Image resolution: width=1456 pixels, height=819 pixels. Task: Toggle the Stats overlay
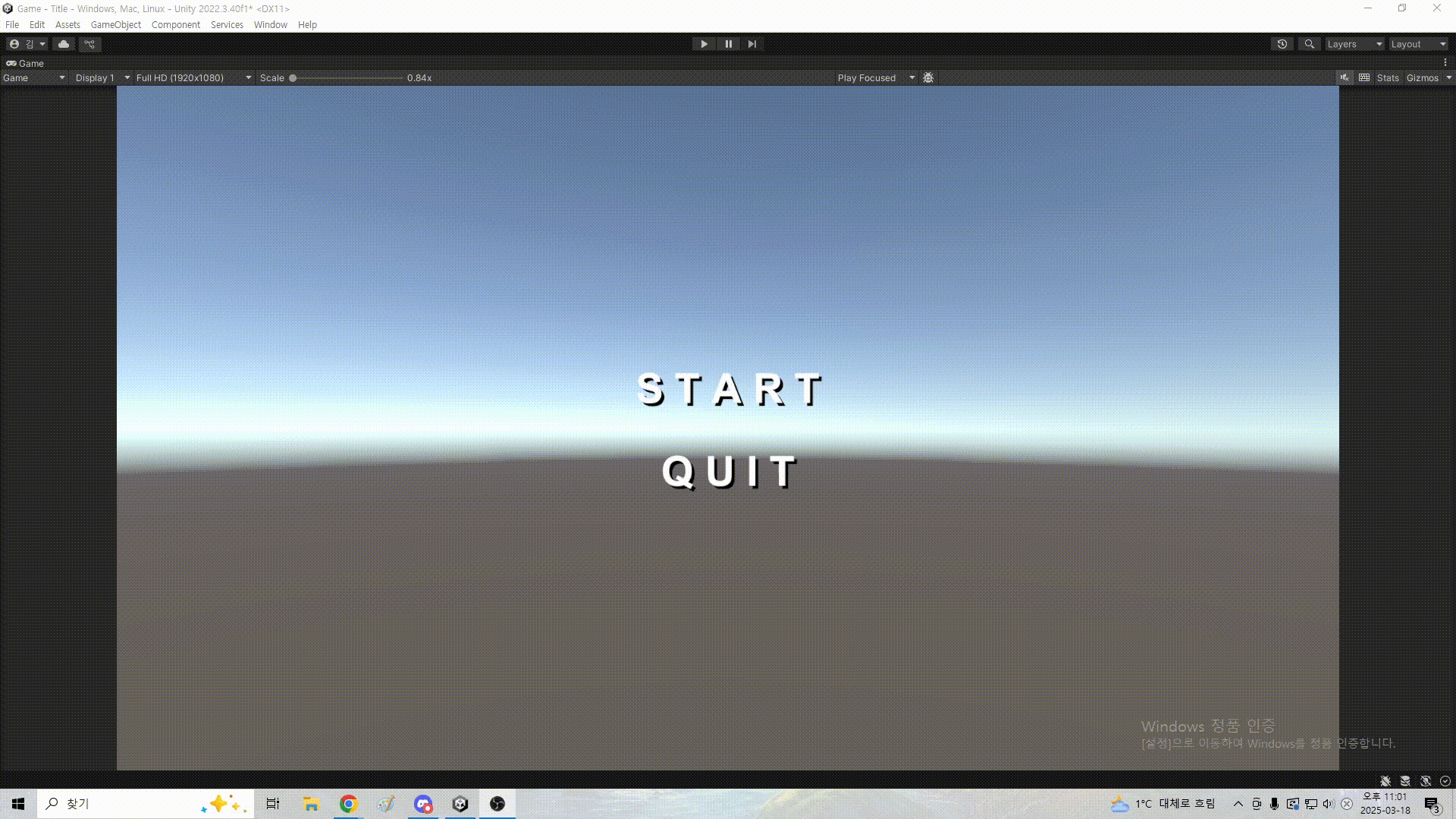click(x=1387, y=77)
